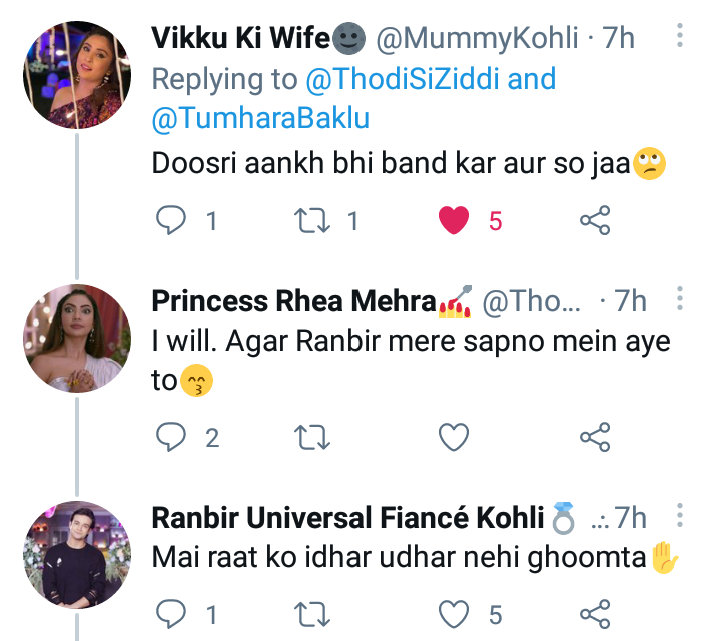
Task: Share Ranbir Universal Fiancé Kohli's tweet
Action: (595, 613)
